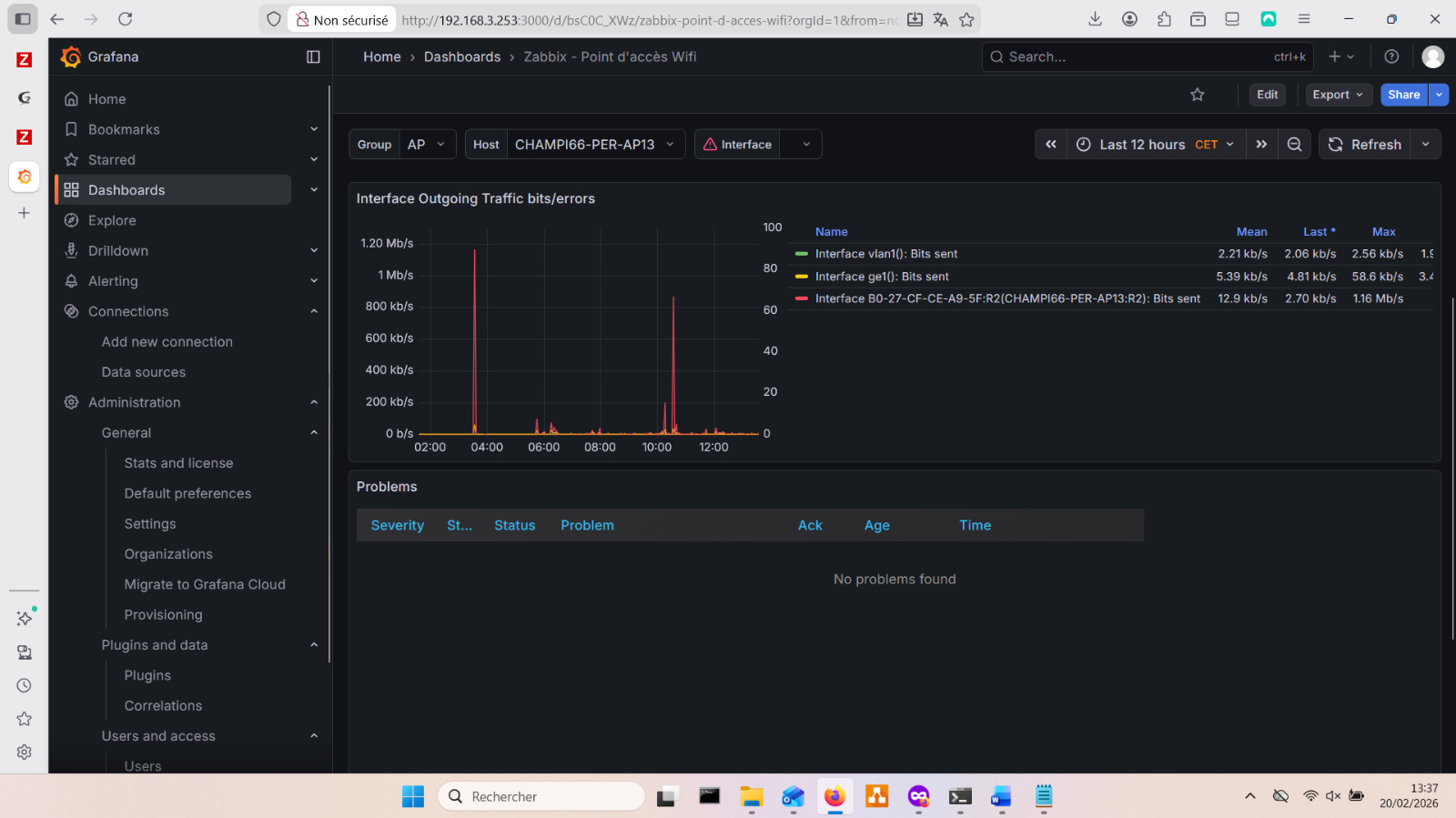Go to Home in the breadcrumb

click(382, 56)
